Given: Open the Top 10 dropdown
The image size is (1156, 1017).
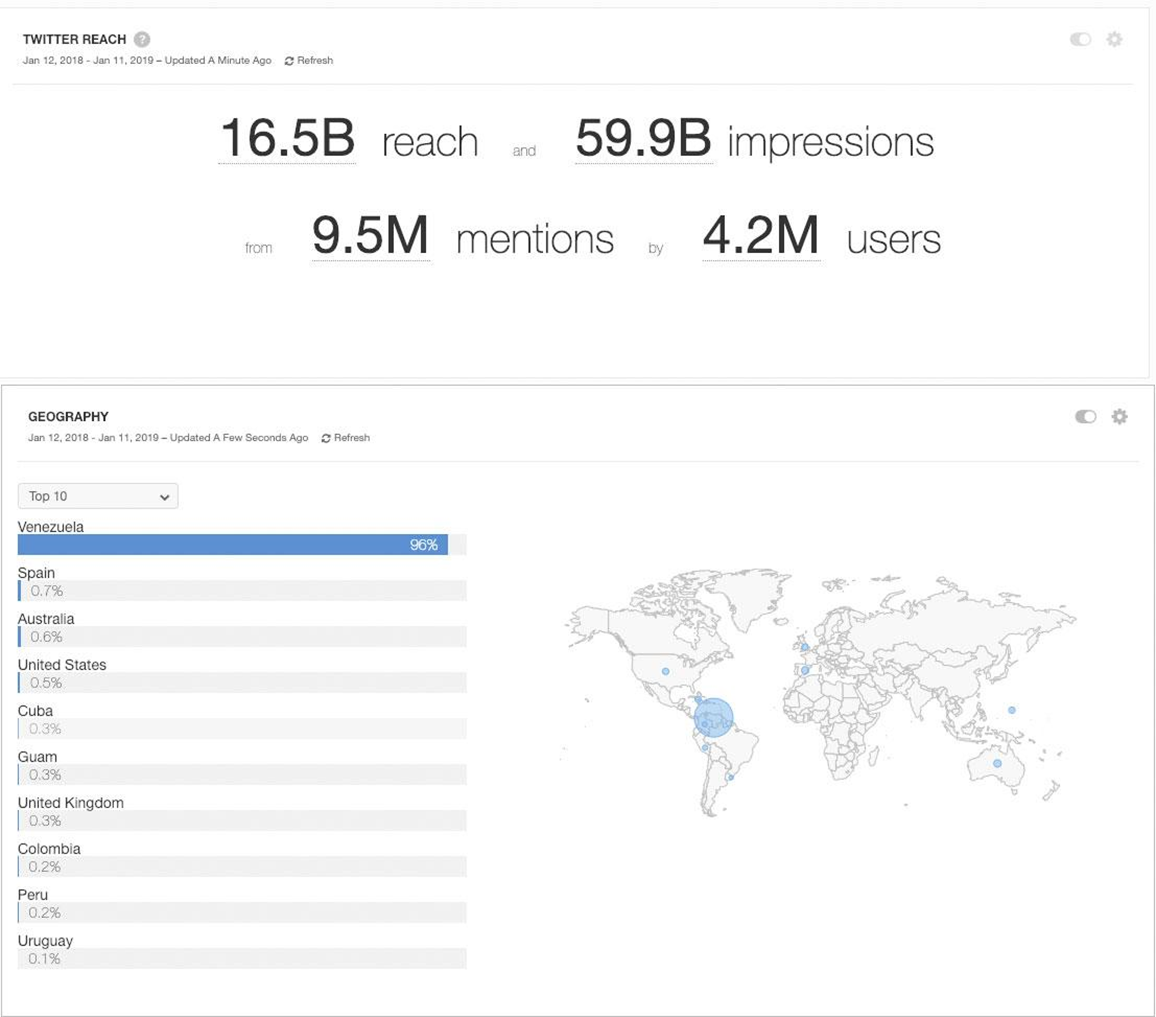Looking at the screenshot, I should (98, 496).
